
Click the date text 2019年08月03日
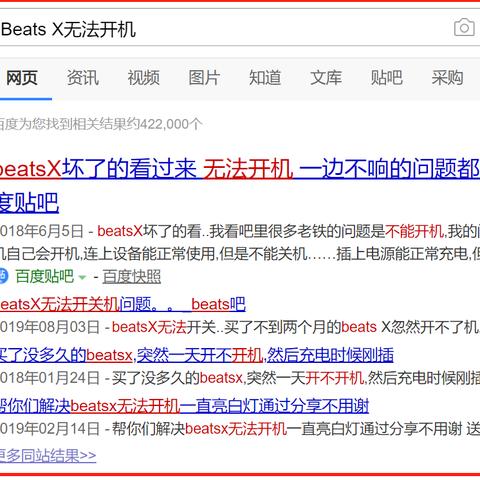50,327
